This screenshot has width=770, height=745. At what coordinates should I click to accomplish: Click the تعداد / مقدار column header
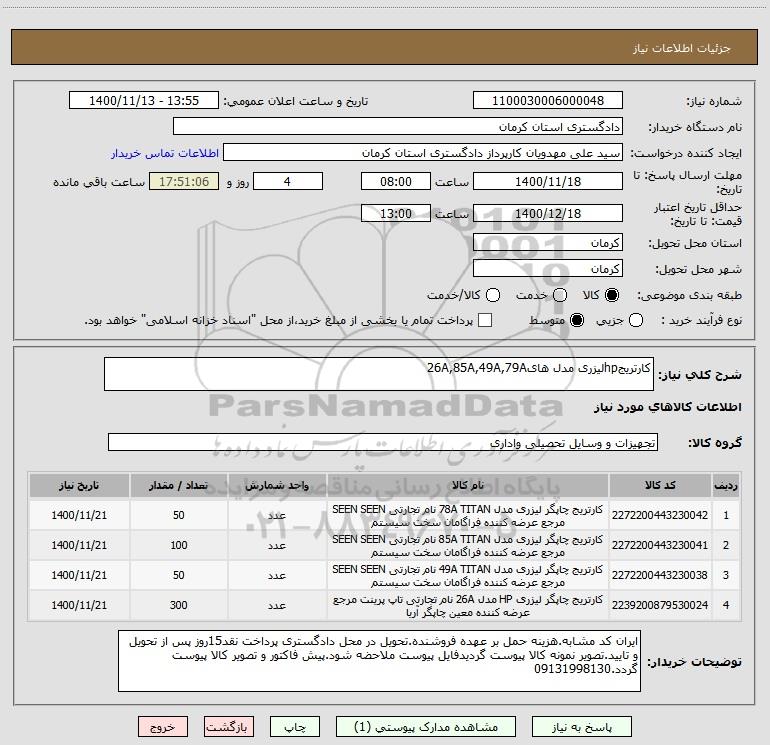tap(179, 485)
